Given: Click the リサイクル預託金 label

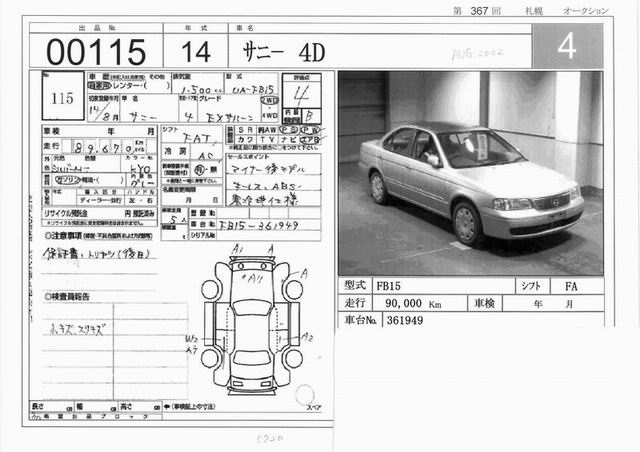Looking at the screenshot, I should [x=66, y=213].
